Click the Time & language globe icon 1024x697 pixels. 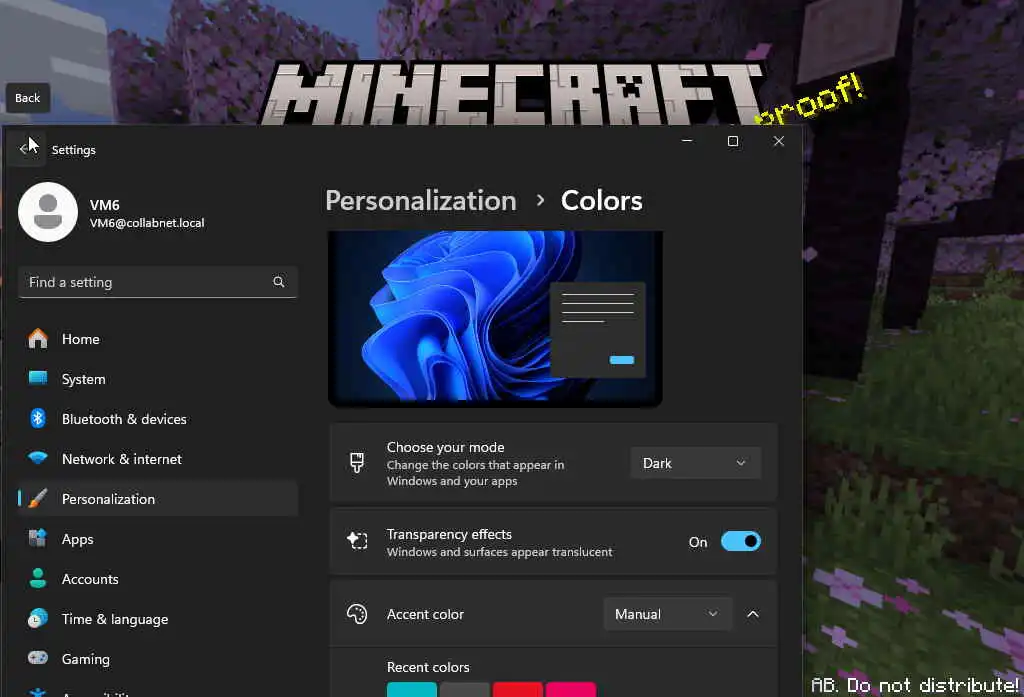38,618
